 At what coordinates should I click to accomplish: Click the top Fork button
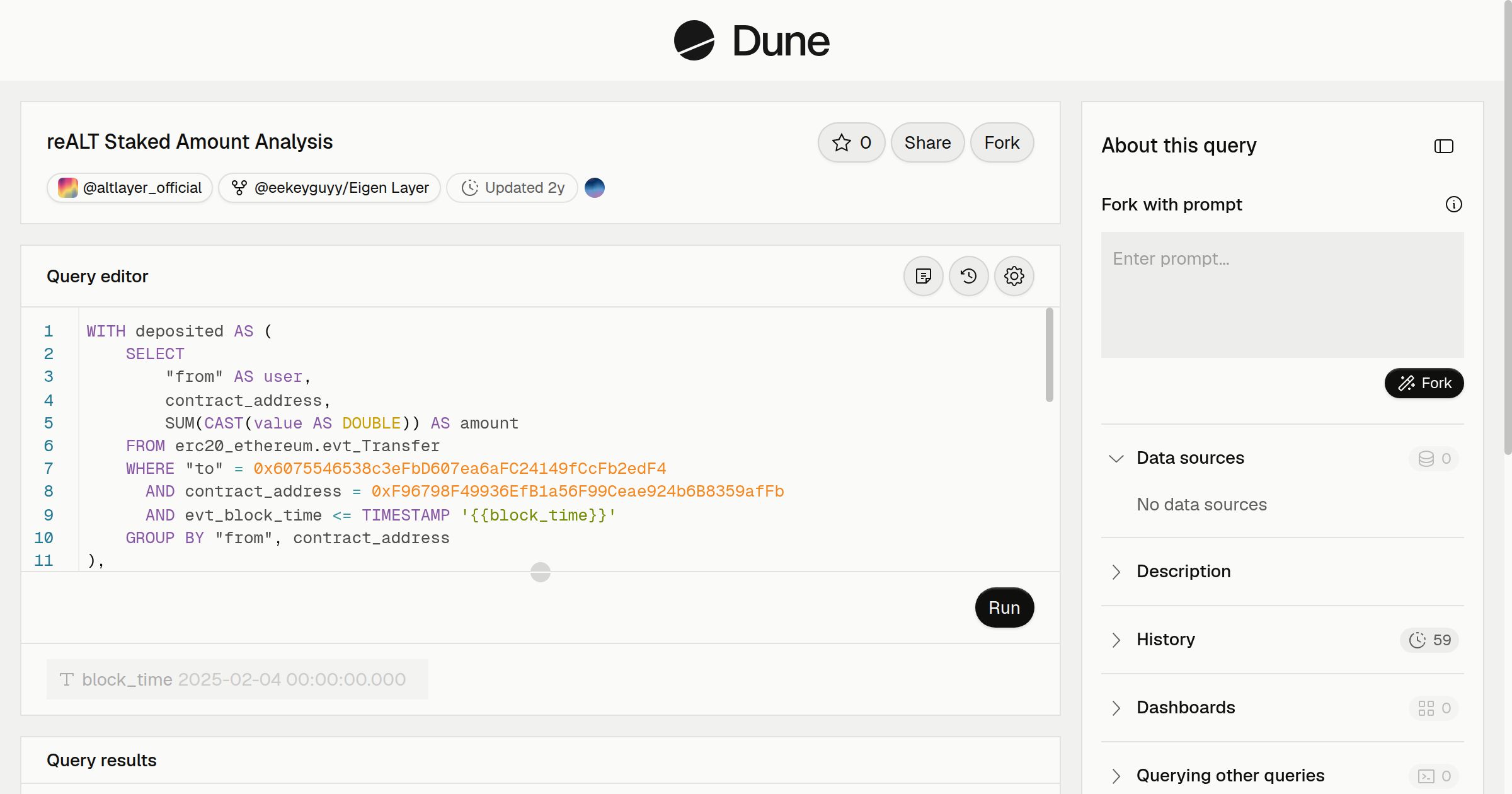1002,142
